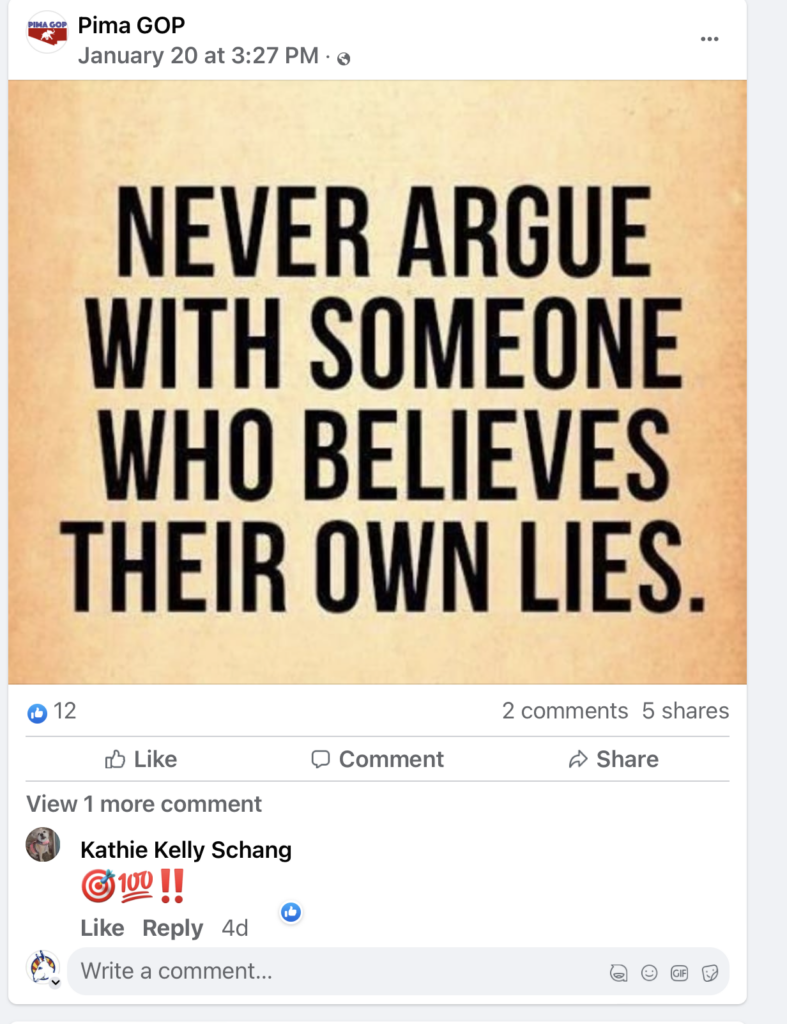787x1024 pixels.
Task: Click the blue like reaction icon beside 12
Action: (x=37, y=713)
